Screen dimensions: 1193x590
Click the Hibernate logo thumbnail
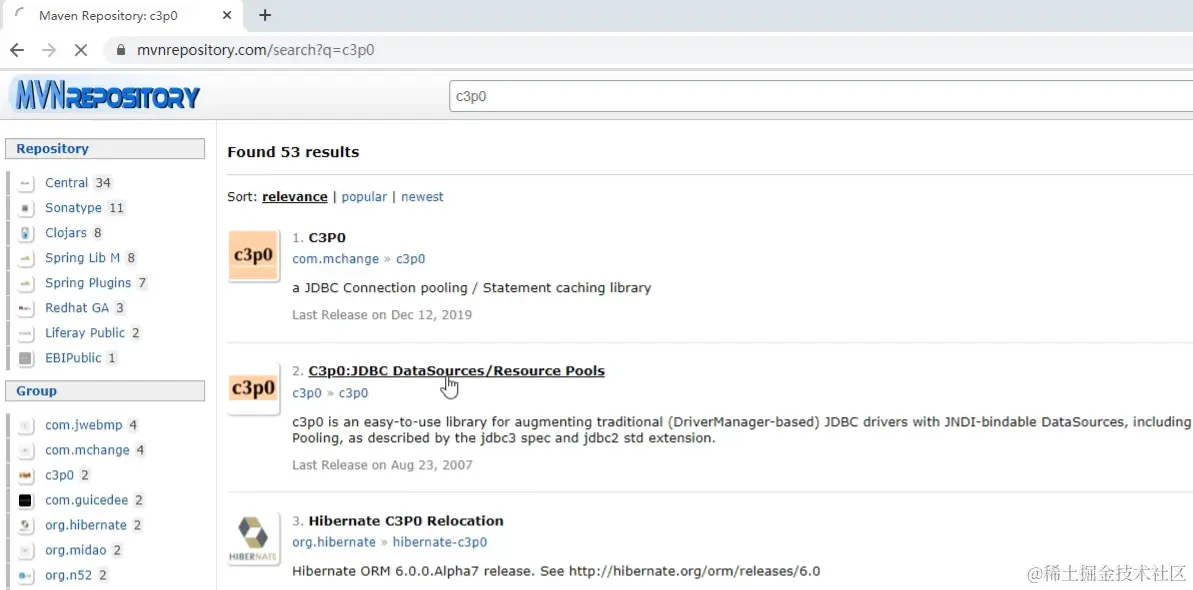253,538
